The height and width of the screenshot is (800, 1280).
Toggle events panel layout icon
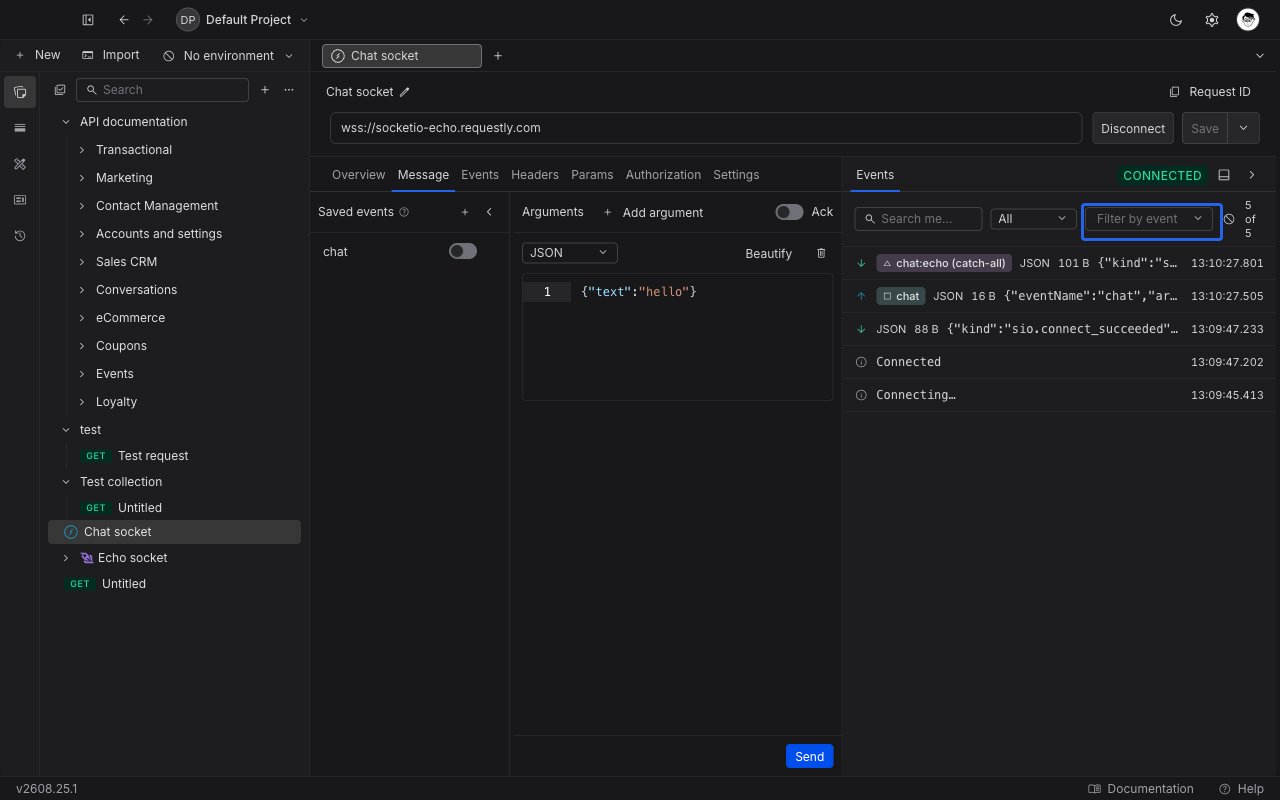(x=1224, y=175)
